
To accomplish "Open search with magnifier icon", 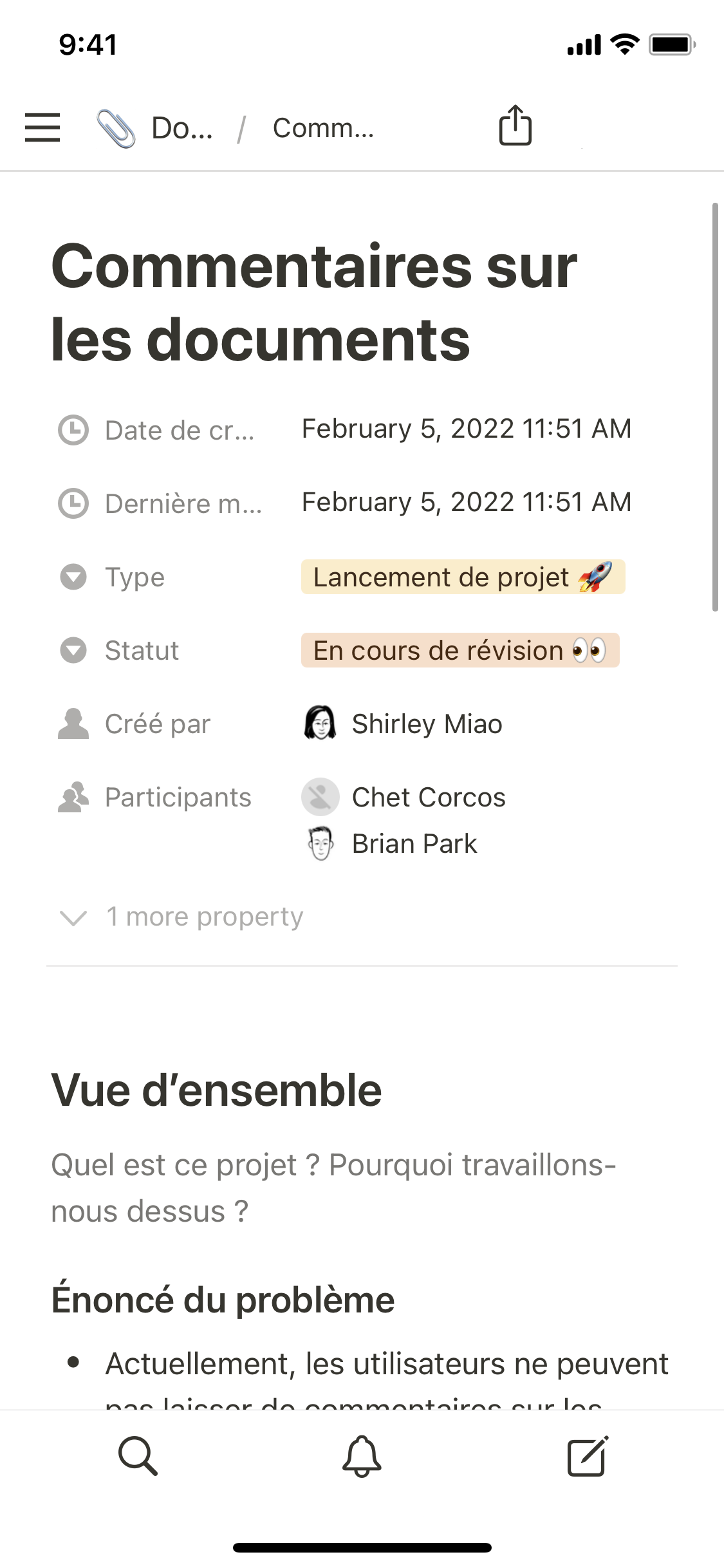I will point(138,1455).
